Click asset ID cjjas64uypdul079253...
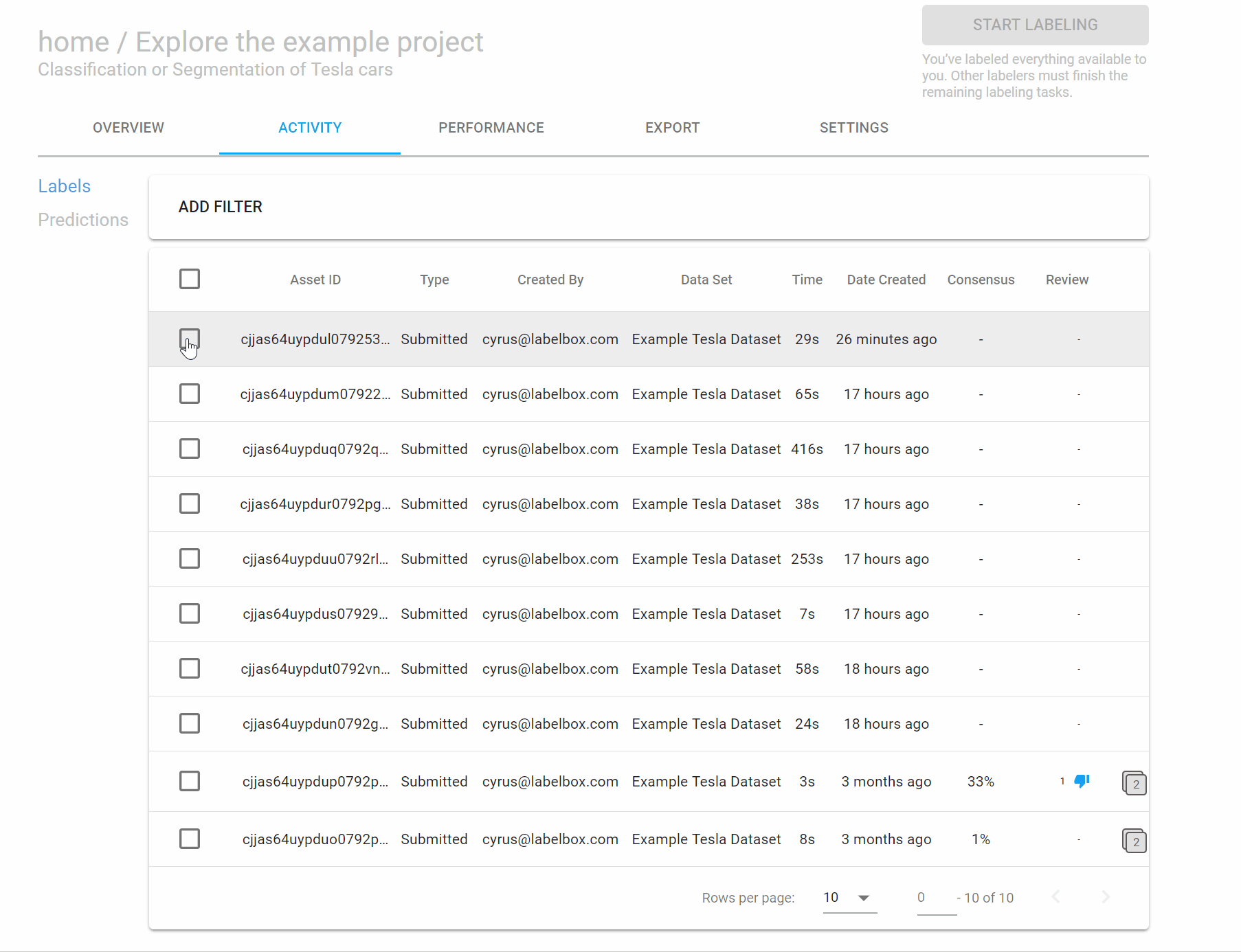This screenshot has height=952, width=1241. point(315,339)
